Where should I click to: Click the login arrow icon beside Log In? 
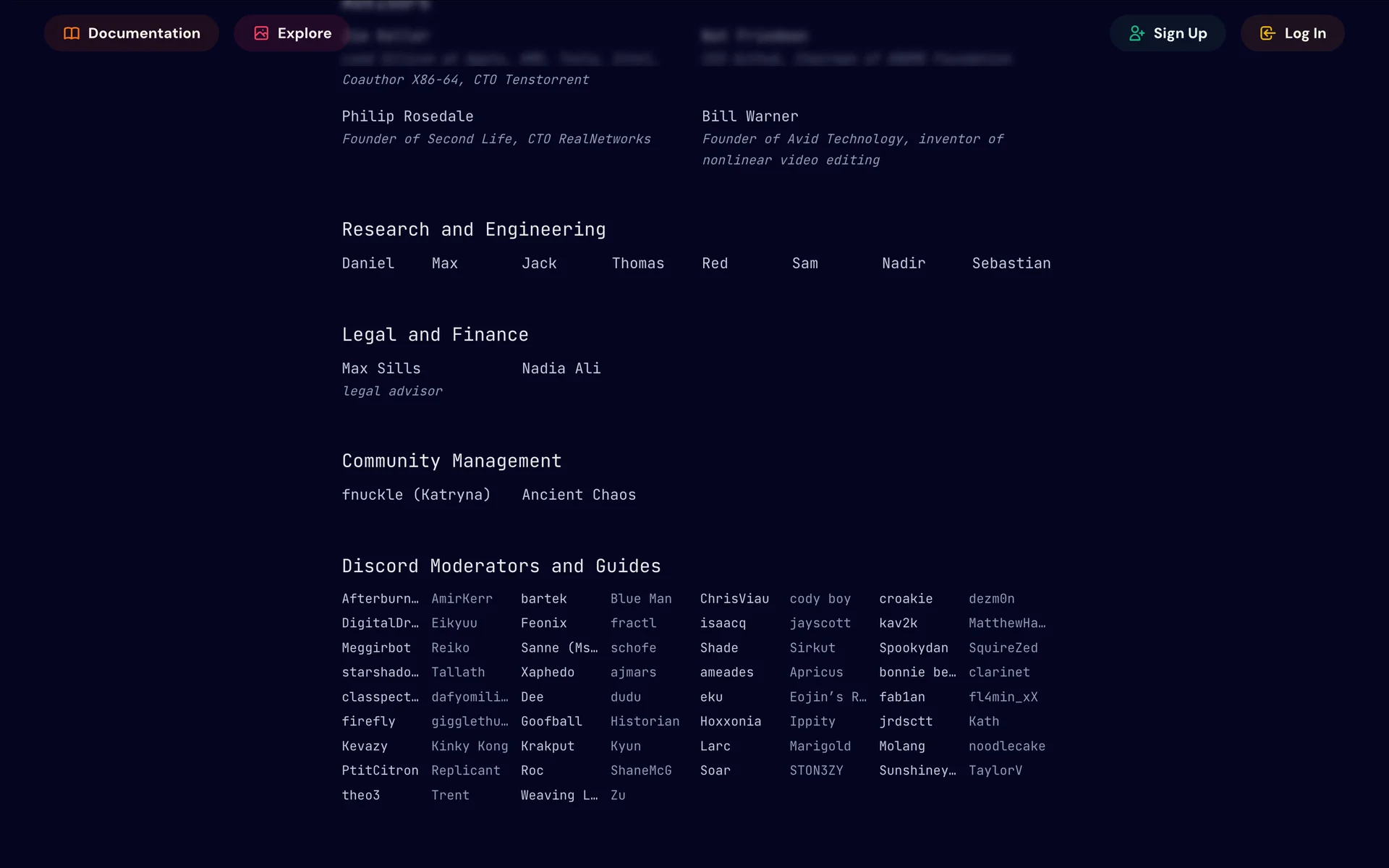click(x=1267, y=33)
